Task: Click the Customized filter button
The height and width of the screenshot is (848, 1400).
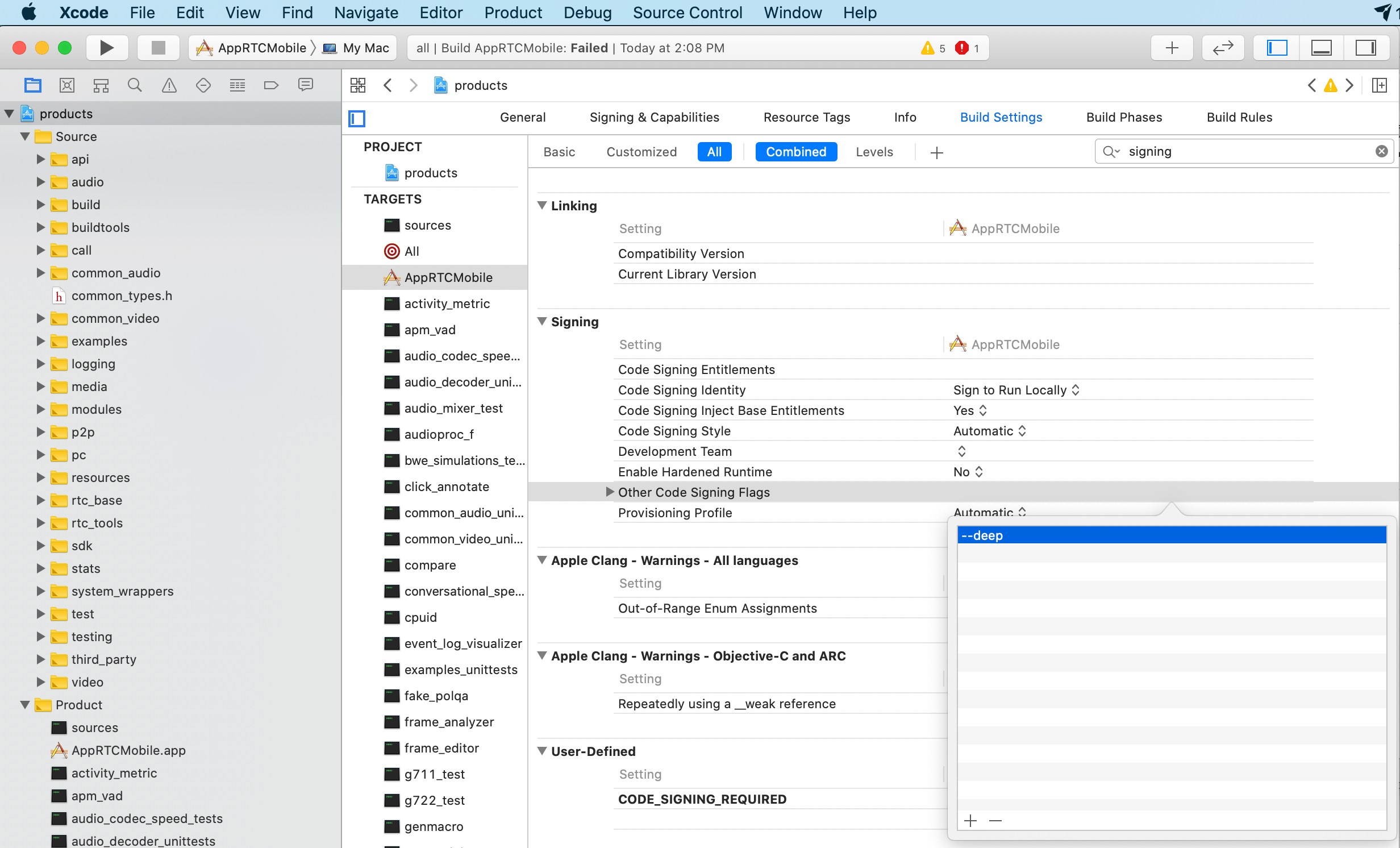Action: [641, 152]
